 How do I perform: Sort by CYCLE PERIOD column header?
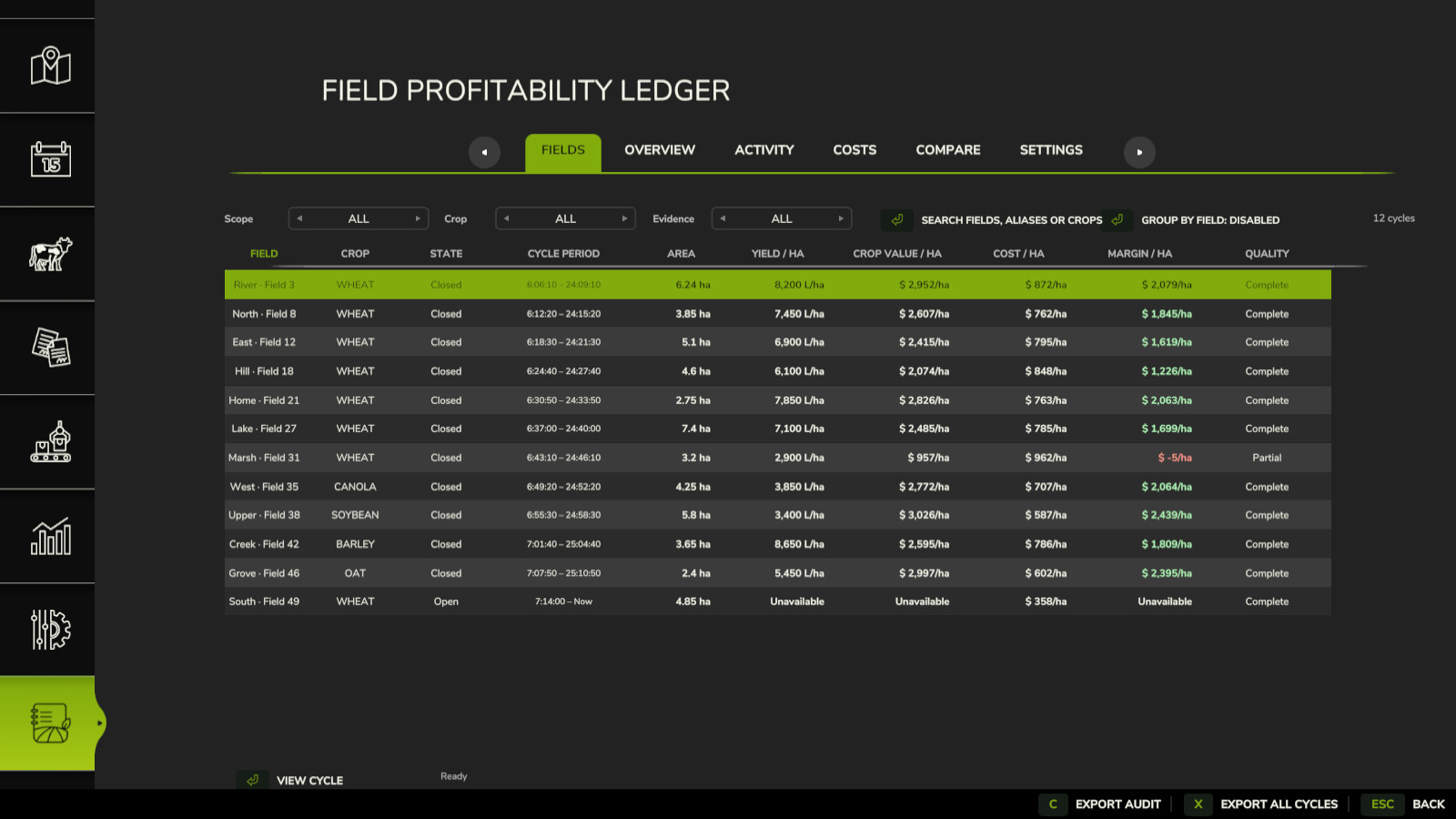pos(563,254)
